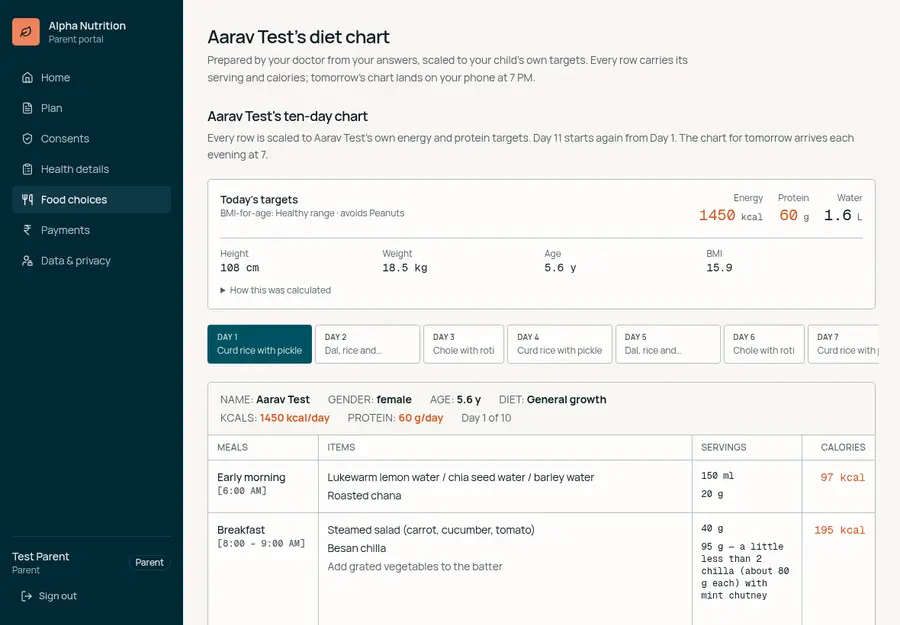Switch to Day 5 Dal, rice tab

pos(668,344)
